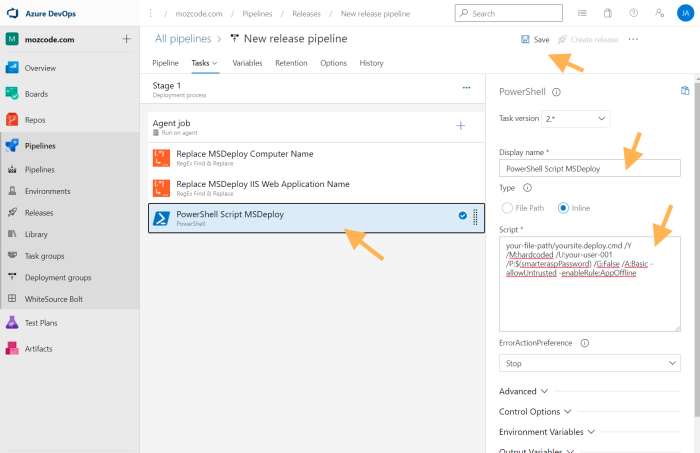700x453 pixels.
Task: Click the Display name text field
Action: coord(589,169)
